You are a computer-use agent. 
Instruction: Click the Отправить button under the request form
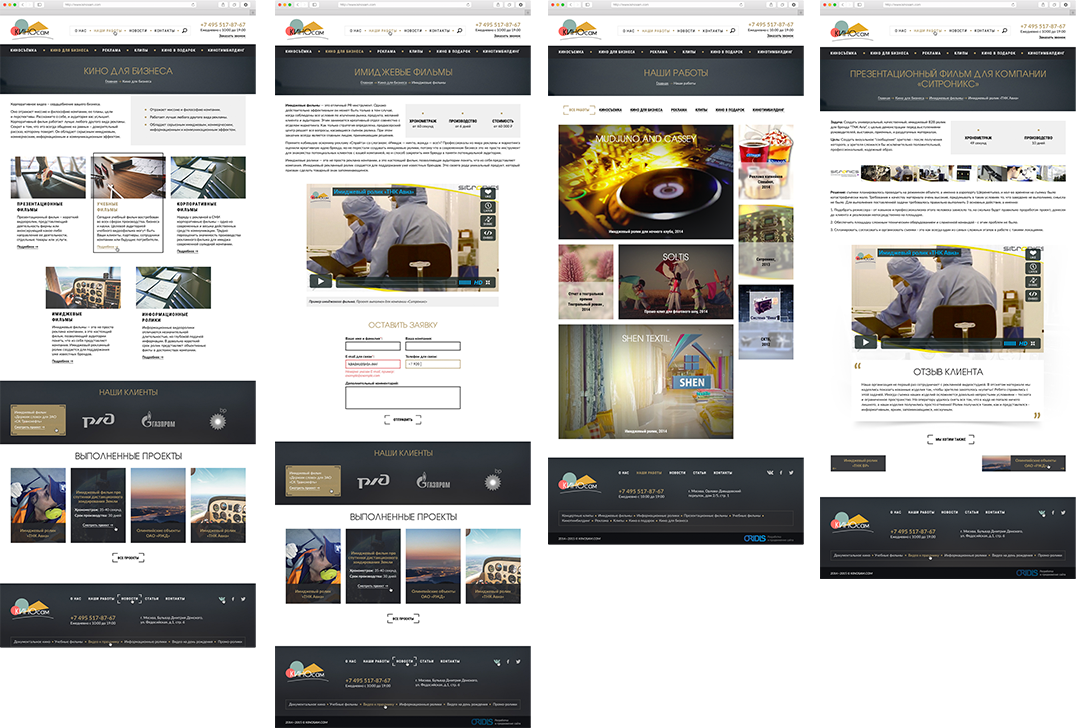403,419
